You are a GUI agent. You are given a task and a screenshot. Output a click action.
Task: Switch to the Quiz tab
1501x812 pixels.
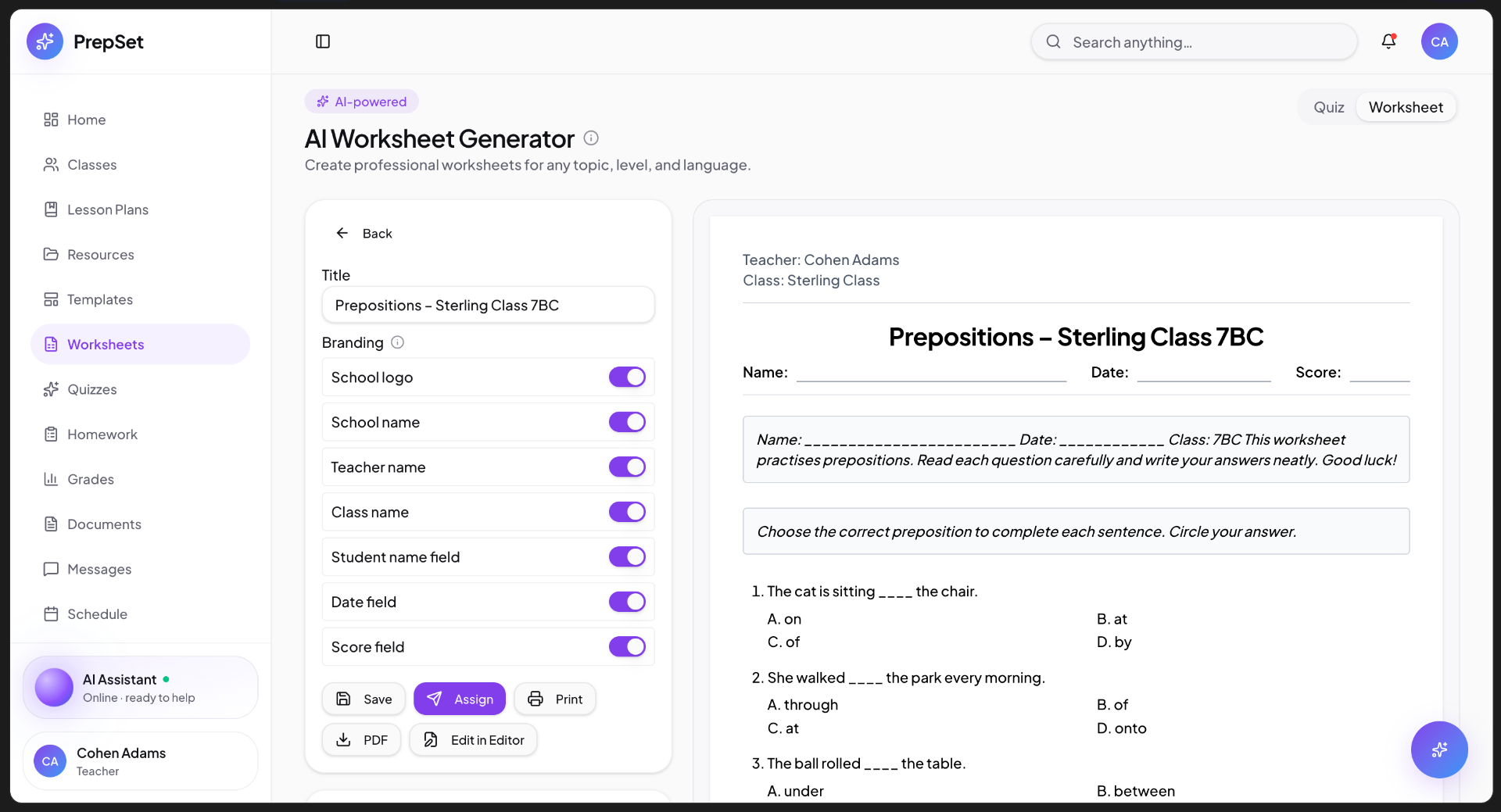(x=1329, y=107)
